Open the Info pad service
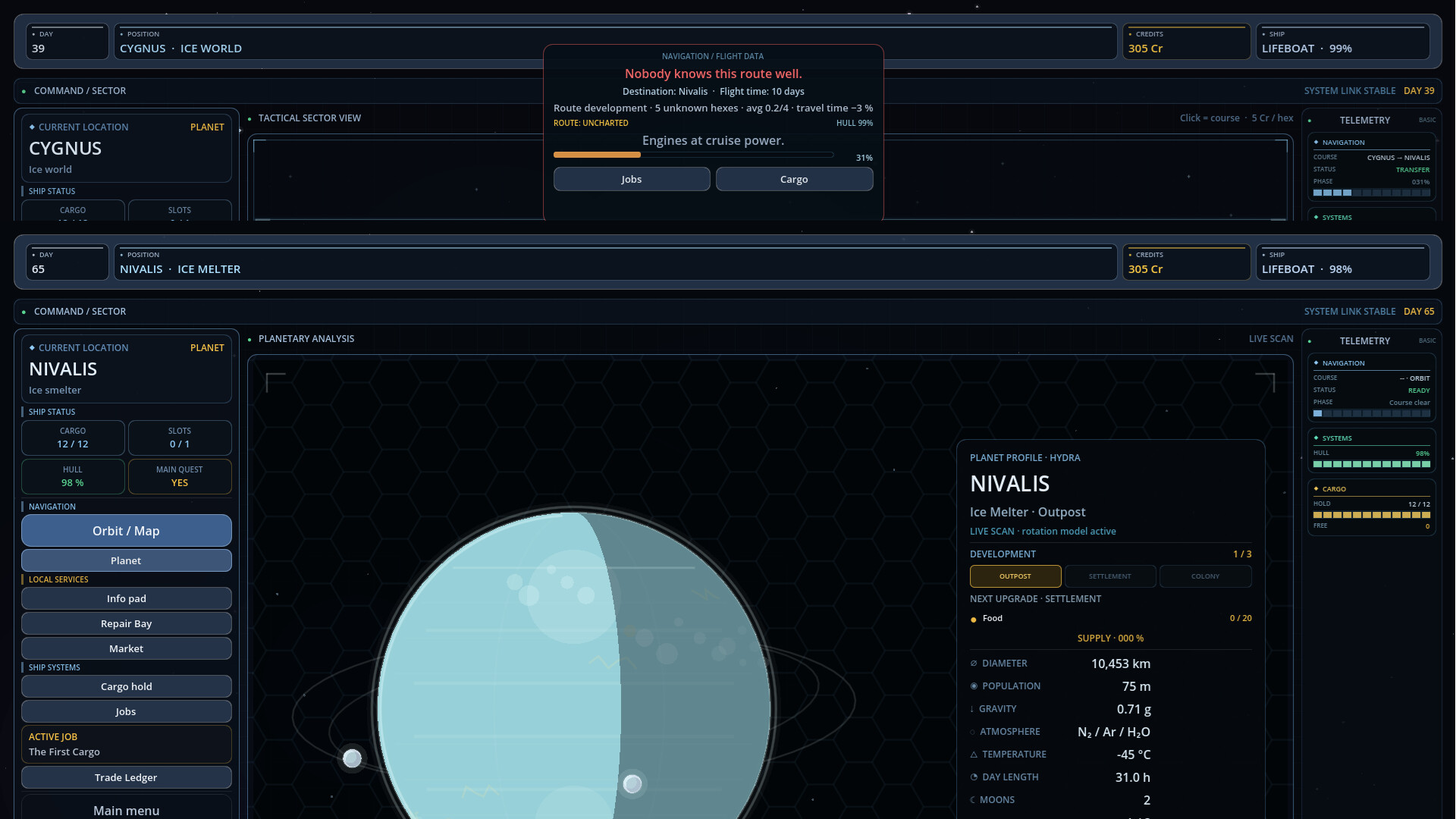Viewport: 1456px width, 819px height. click(x=126, y=598)
